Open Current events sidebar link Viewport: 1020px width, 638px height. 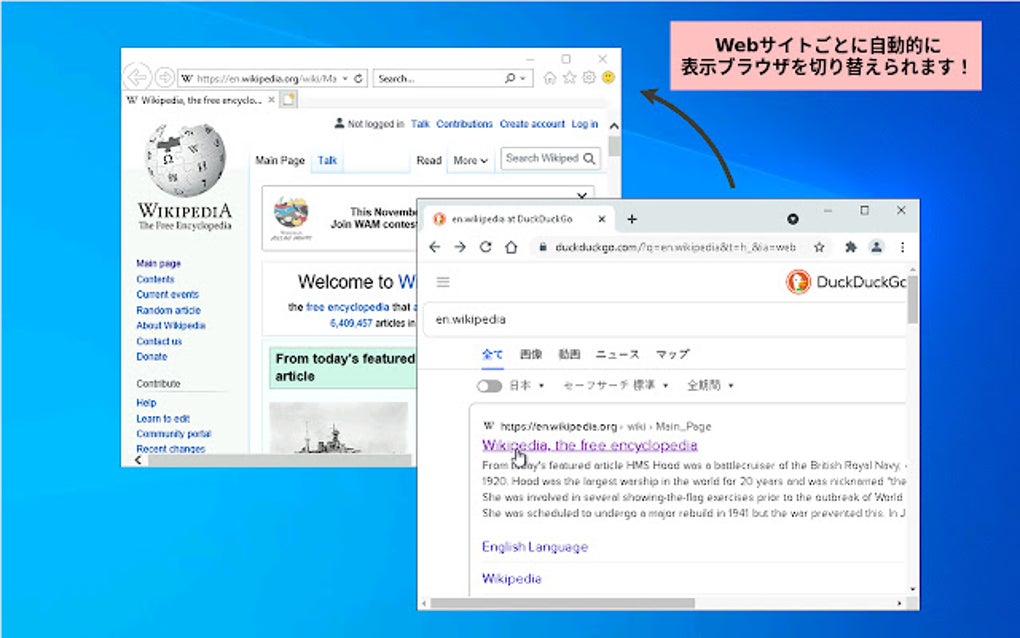click(167, 295)
